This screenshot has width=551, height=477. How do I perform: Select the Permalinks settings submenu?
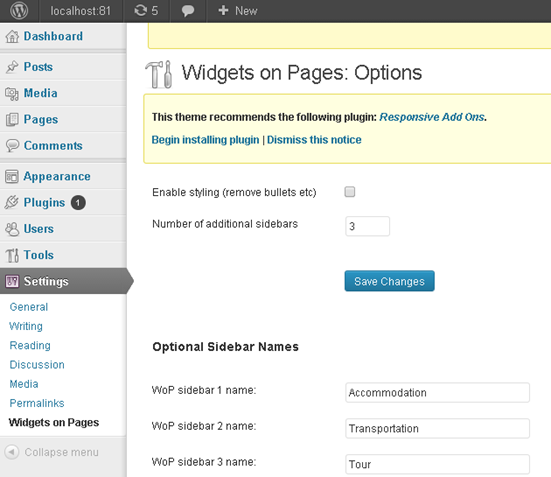point(37,403)
